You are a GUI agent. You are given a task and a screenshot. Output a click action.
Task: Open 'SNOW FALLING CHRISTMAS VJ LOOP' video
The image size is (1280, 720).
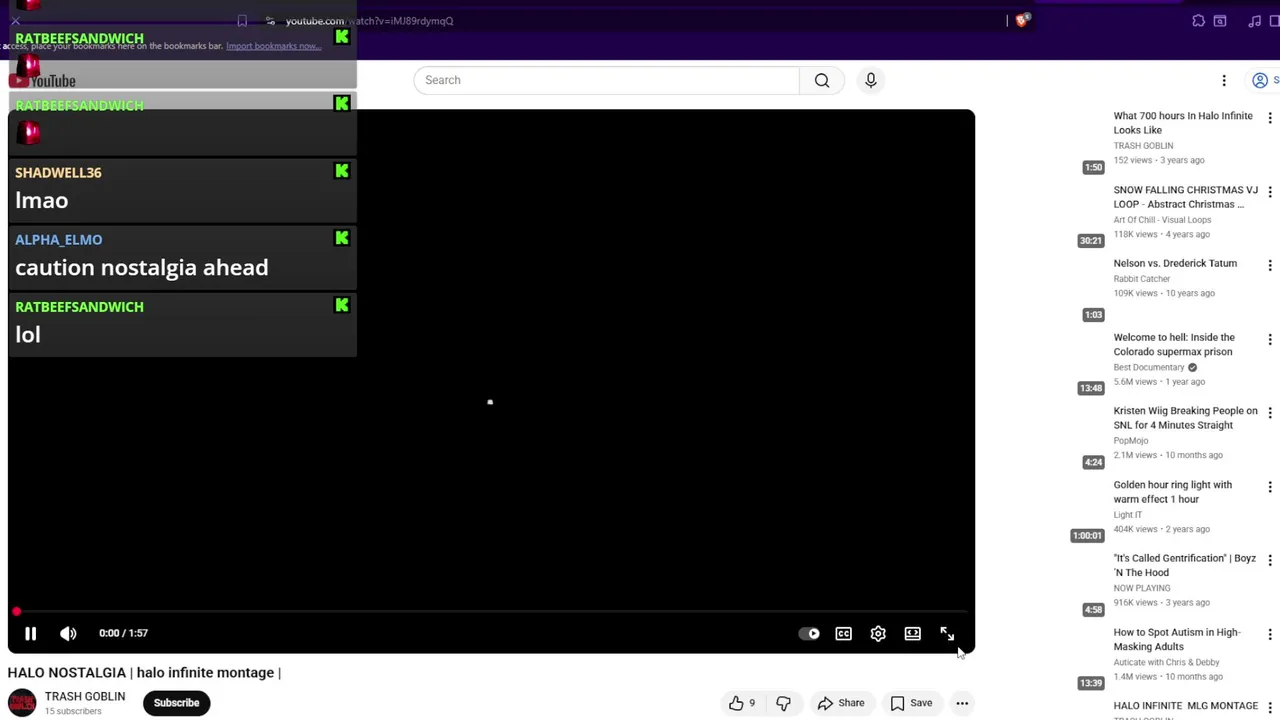pyautogui.click(x=1185, y=197)
